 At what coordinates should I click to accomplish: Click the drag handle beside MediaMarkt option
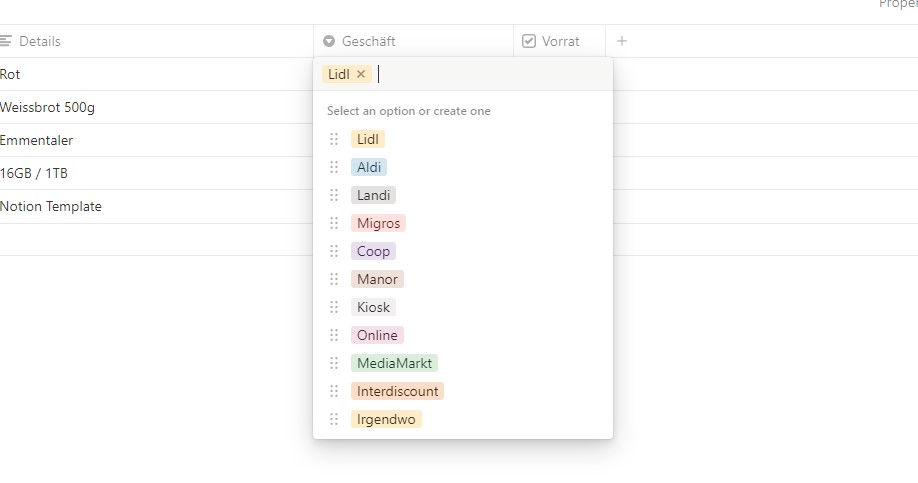[334, 363]
